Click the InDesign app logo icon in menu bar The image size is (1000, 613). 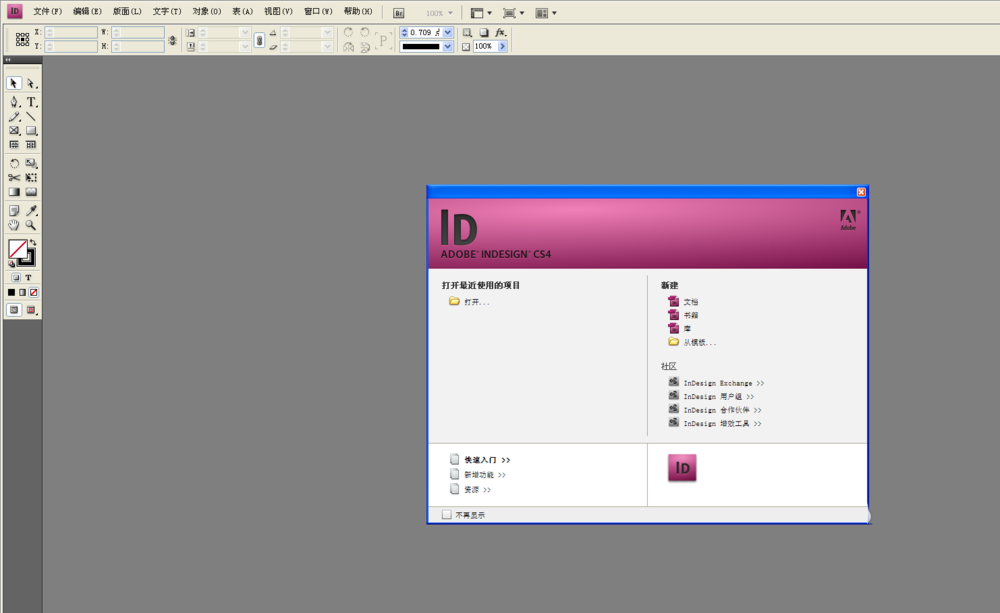click(14, 11)
